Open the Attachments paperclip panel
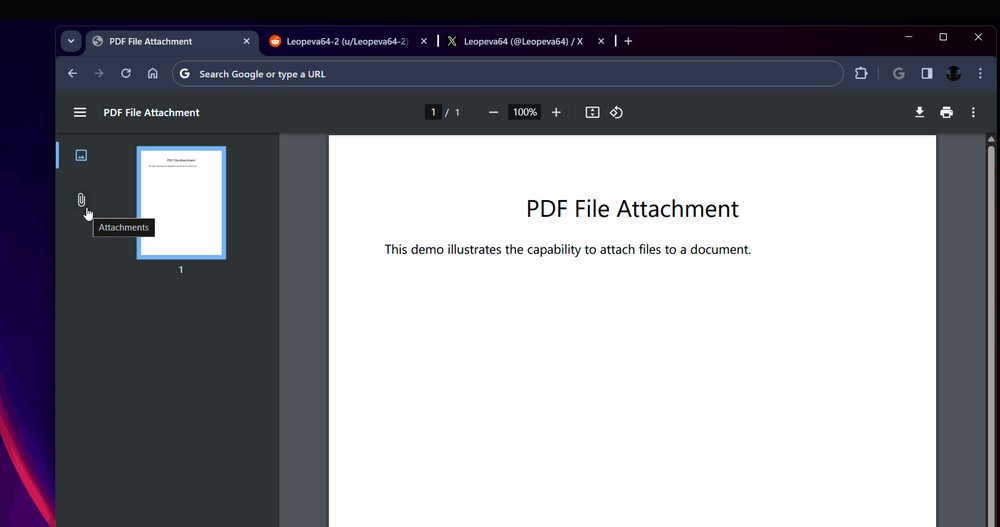Screen dimensions: 1000x527 tap(81, 200)
